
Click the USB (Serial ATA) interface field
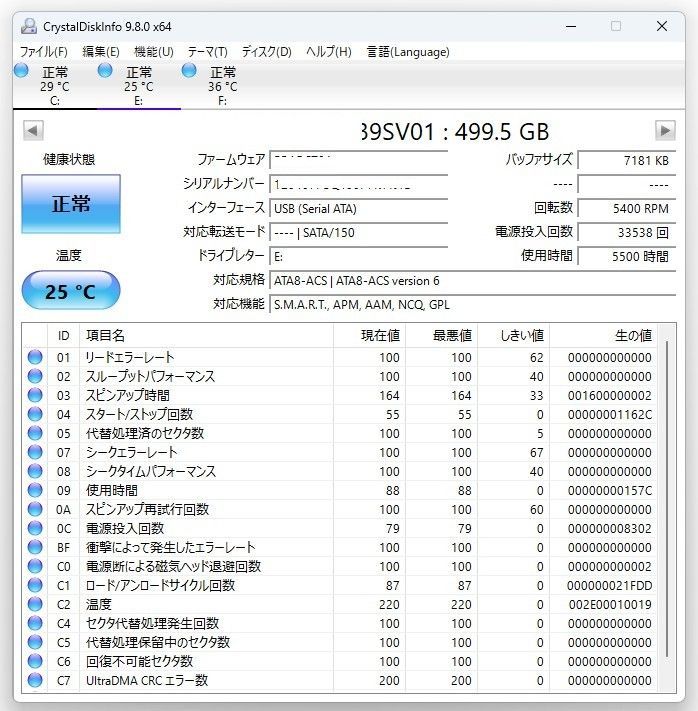[x=358, y=209]
